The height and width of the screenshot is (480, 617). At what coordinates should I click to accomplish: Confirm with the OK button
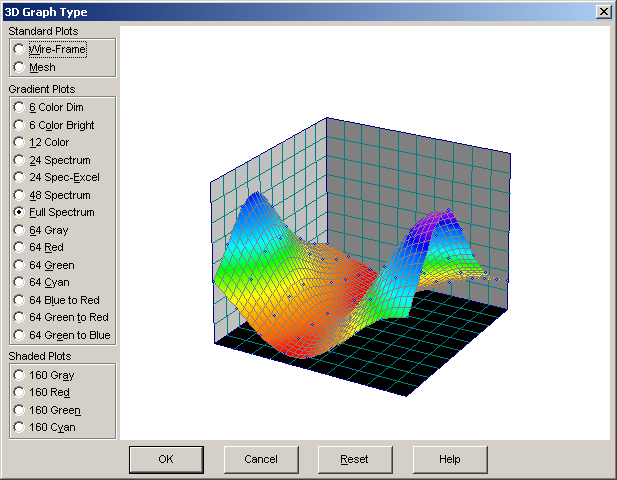[x=166, y=460]
